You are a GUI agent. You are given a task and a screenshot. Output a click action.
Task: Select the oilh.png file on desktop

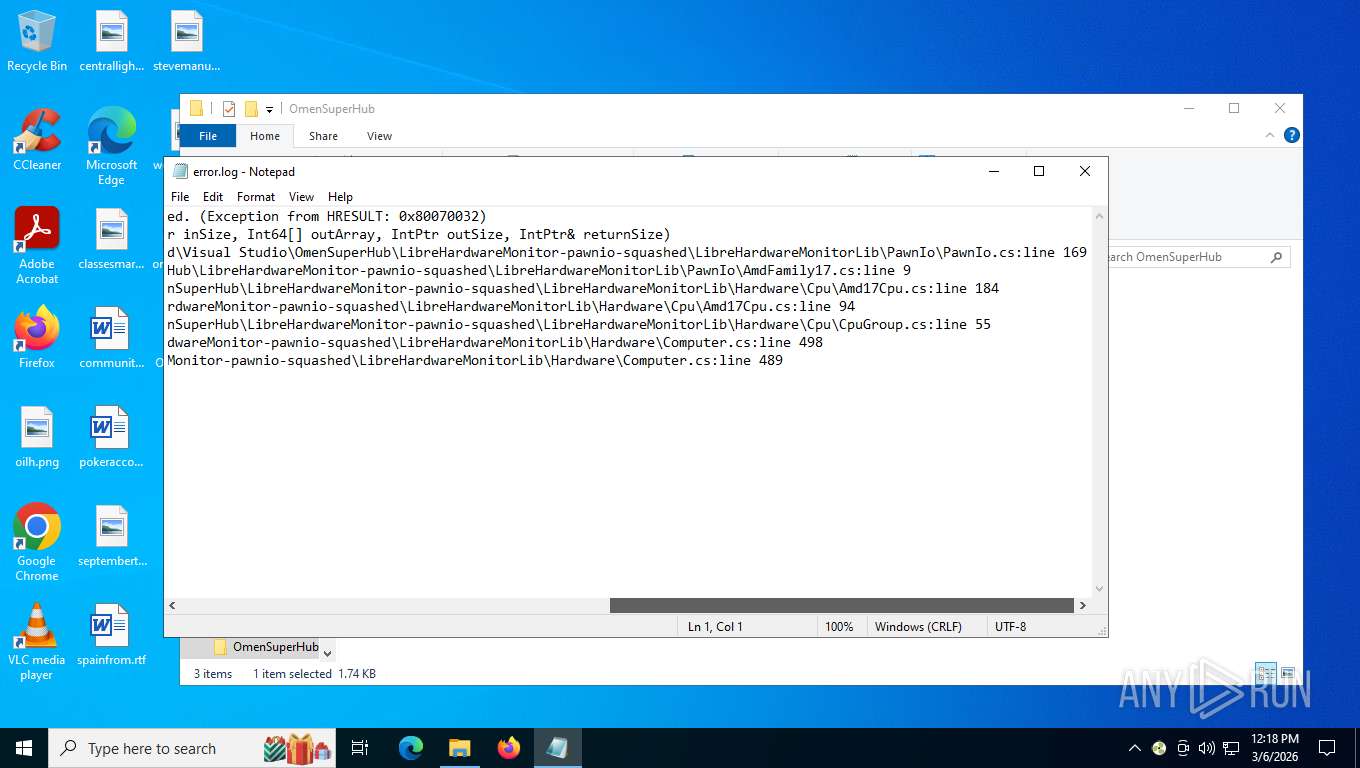pos(37,436)
